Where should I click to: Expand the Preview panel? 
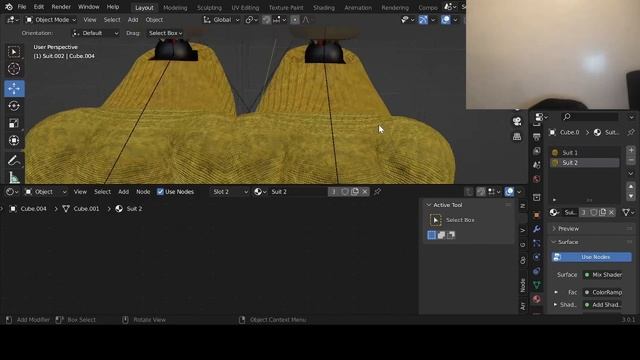[554, 229]
